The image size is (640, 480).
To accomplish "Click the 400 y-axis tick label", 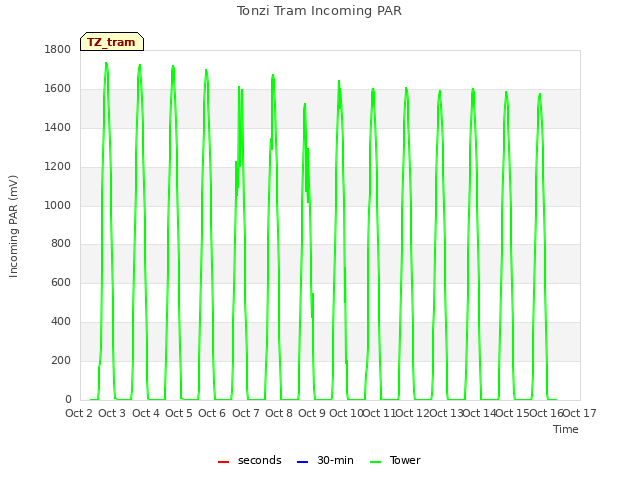I will [61, 322].
